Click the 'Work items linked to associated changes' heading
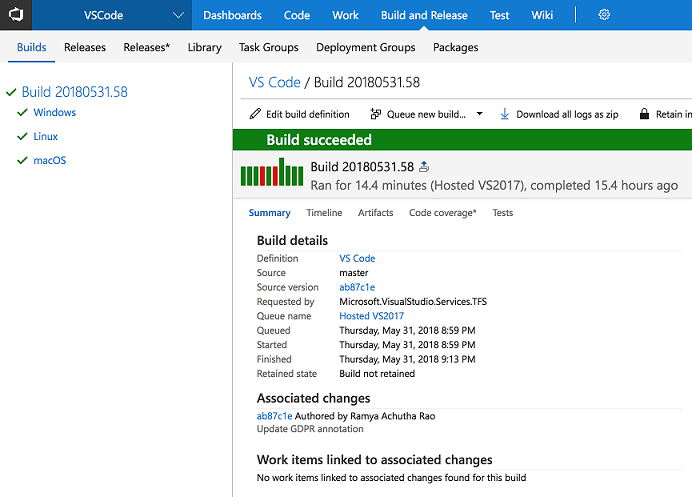Image resolution: width=692 pixels, height=497 pixels. [x=374, y=460]
